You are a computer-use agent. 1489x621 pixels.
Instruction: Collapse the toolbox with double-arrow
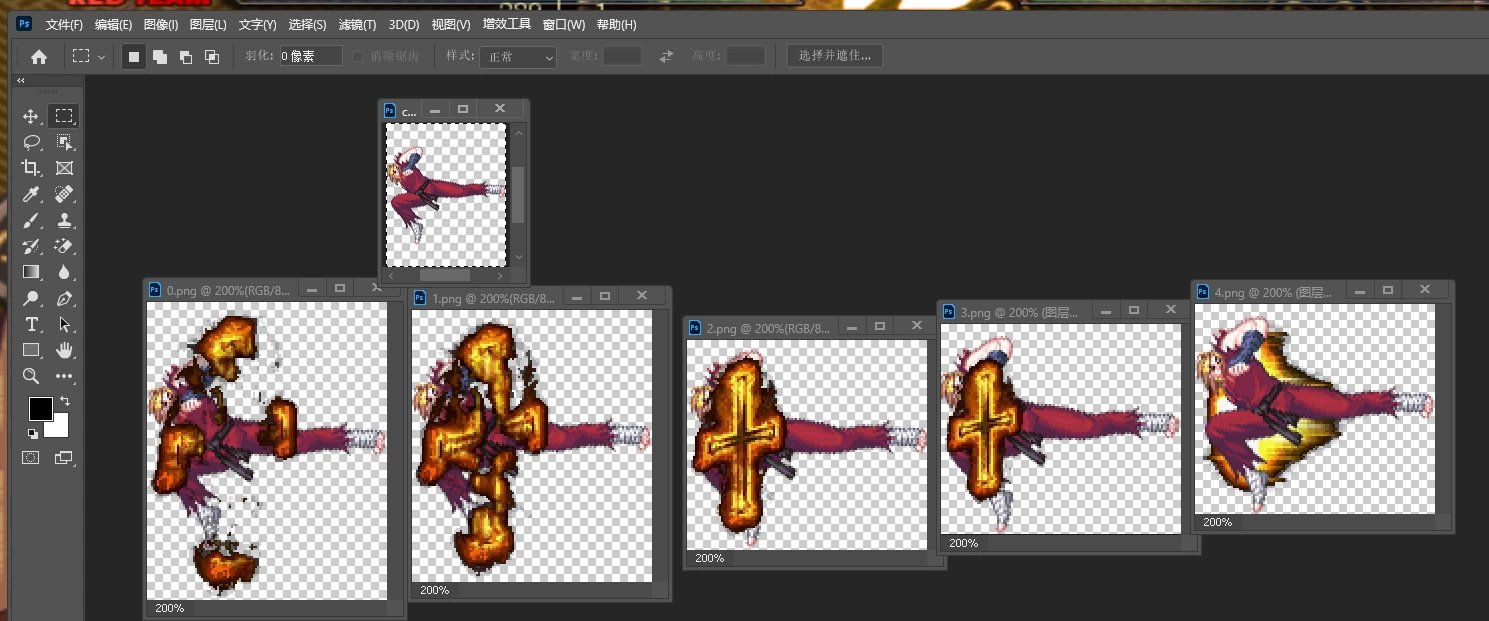click(x=21, y=81)
